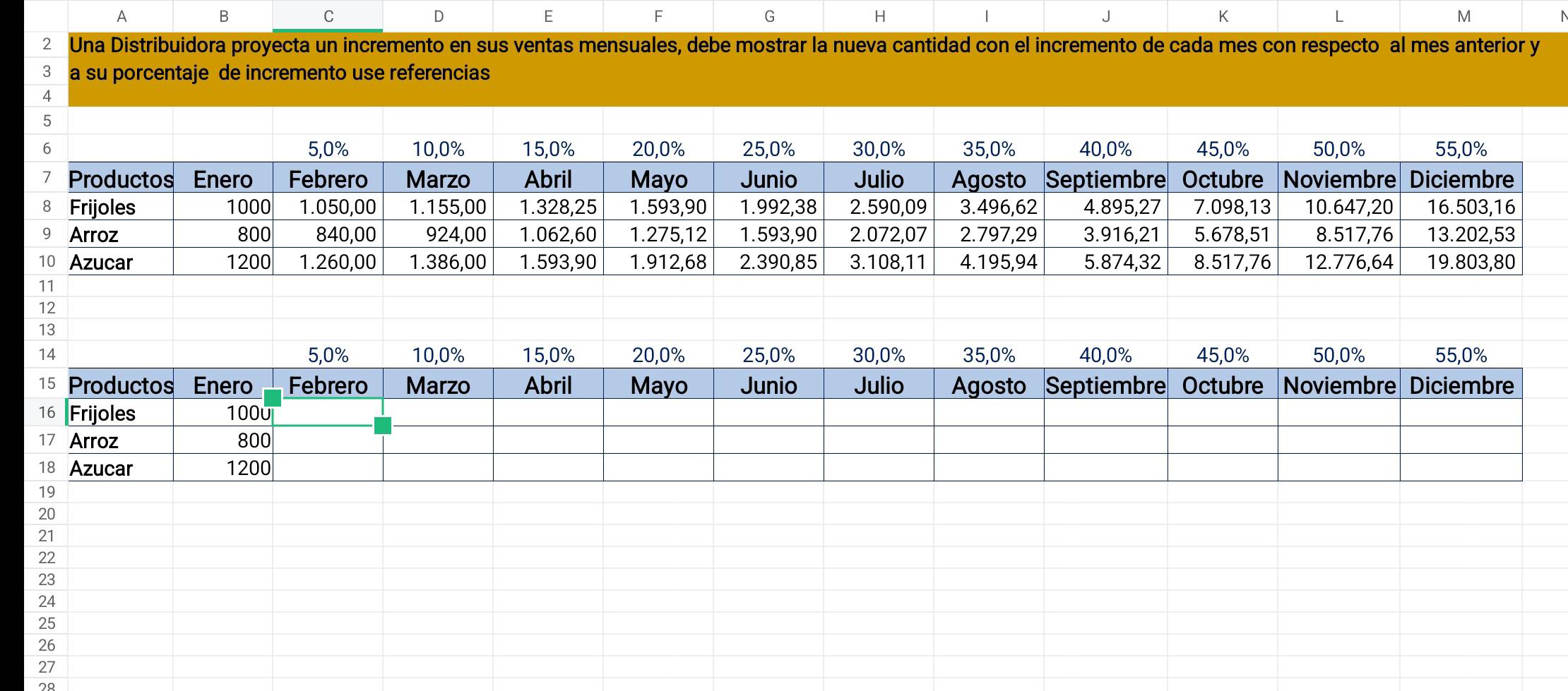Select cell with value 1.155,00
Viewport: 1568px width, 691px height.
click(x=438, y=206)
